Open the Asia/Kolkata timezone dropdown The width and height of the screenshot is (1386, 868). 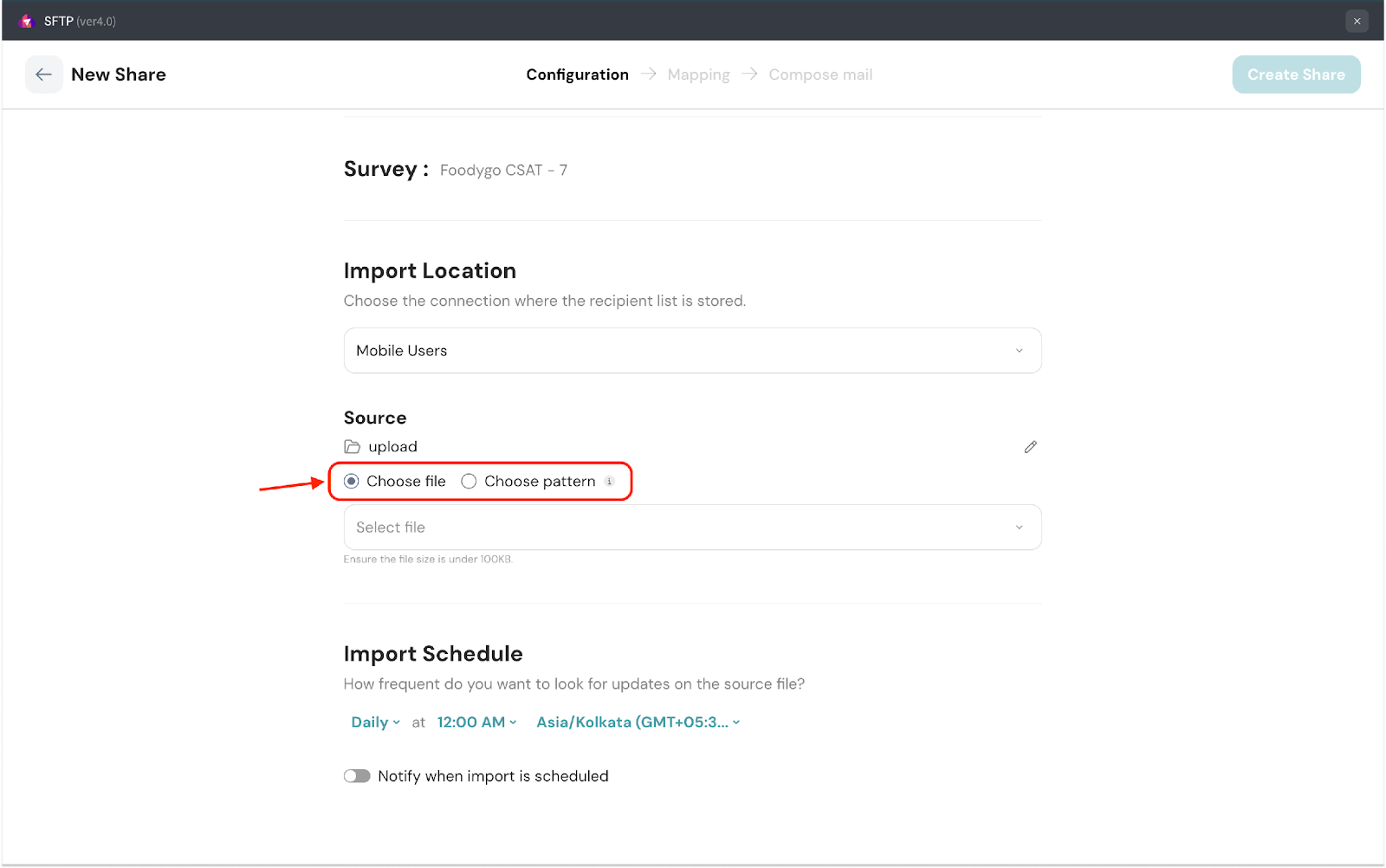click(x=638, y=722)
